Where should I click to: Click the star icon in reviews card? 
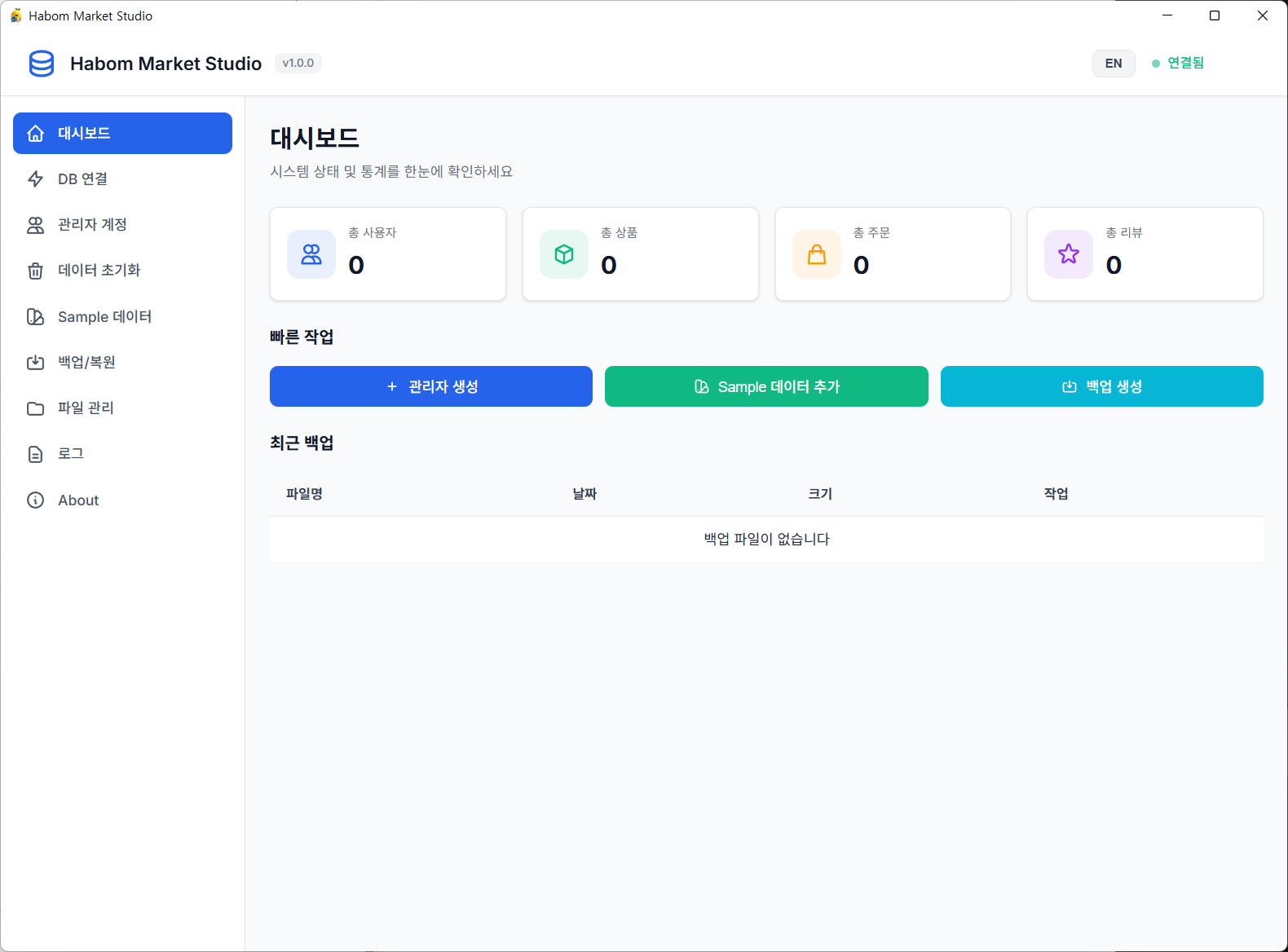click(1069, 254)
